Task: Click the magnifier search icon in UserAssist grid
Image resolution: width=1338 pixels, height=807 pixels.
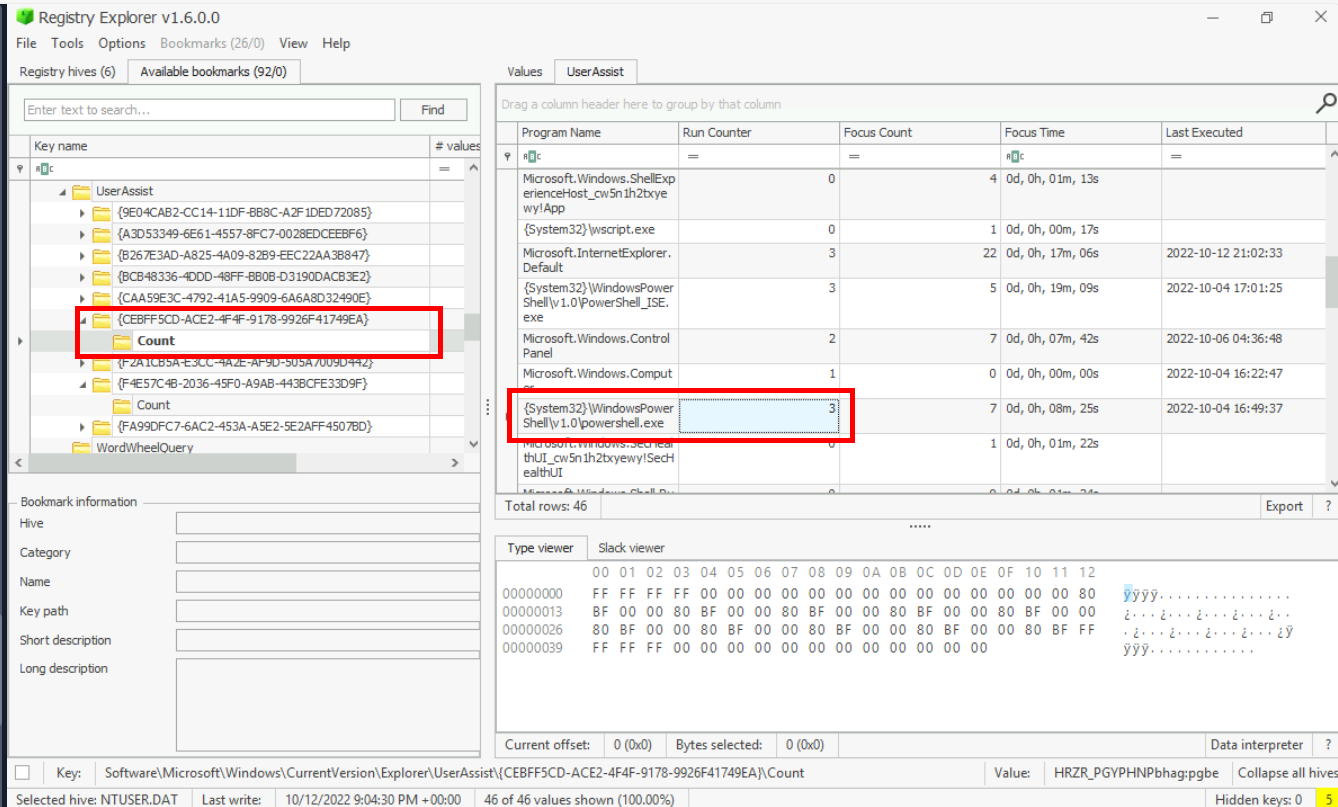Action: tap(1325, 103)
